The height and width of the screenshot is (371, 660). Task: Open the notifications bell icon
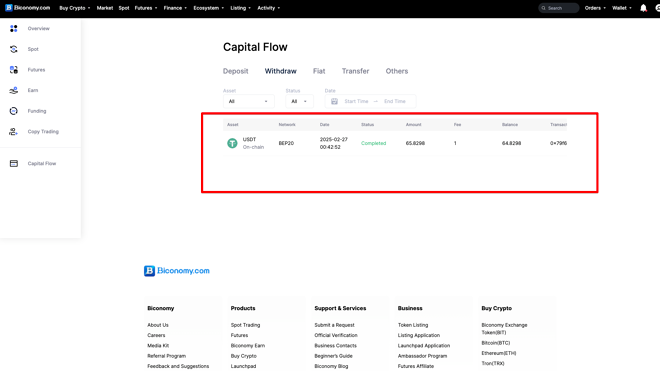coord(643,8)
